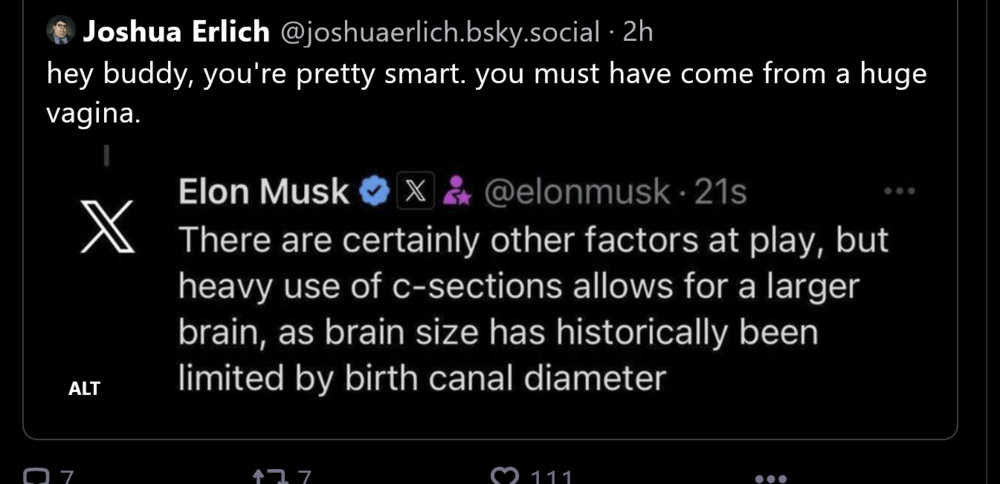Image resolution: width=1000 pixels, height=484 pixels.
Task: Click the small boxed X affiliation badge
Action: (415, 190)
